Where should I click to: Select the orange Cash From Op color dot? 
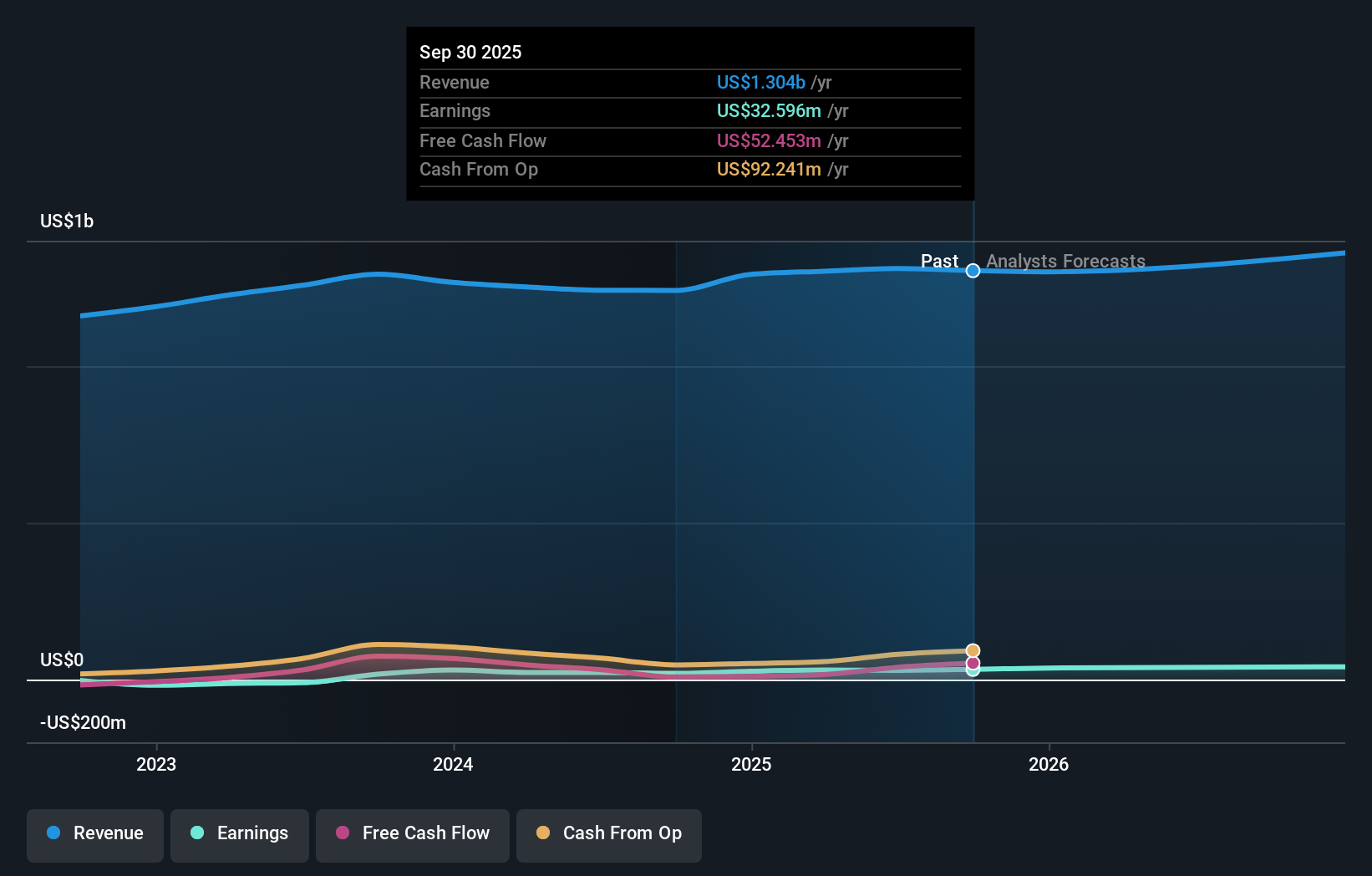click(544, 833)
